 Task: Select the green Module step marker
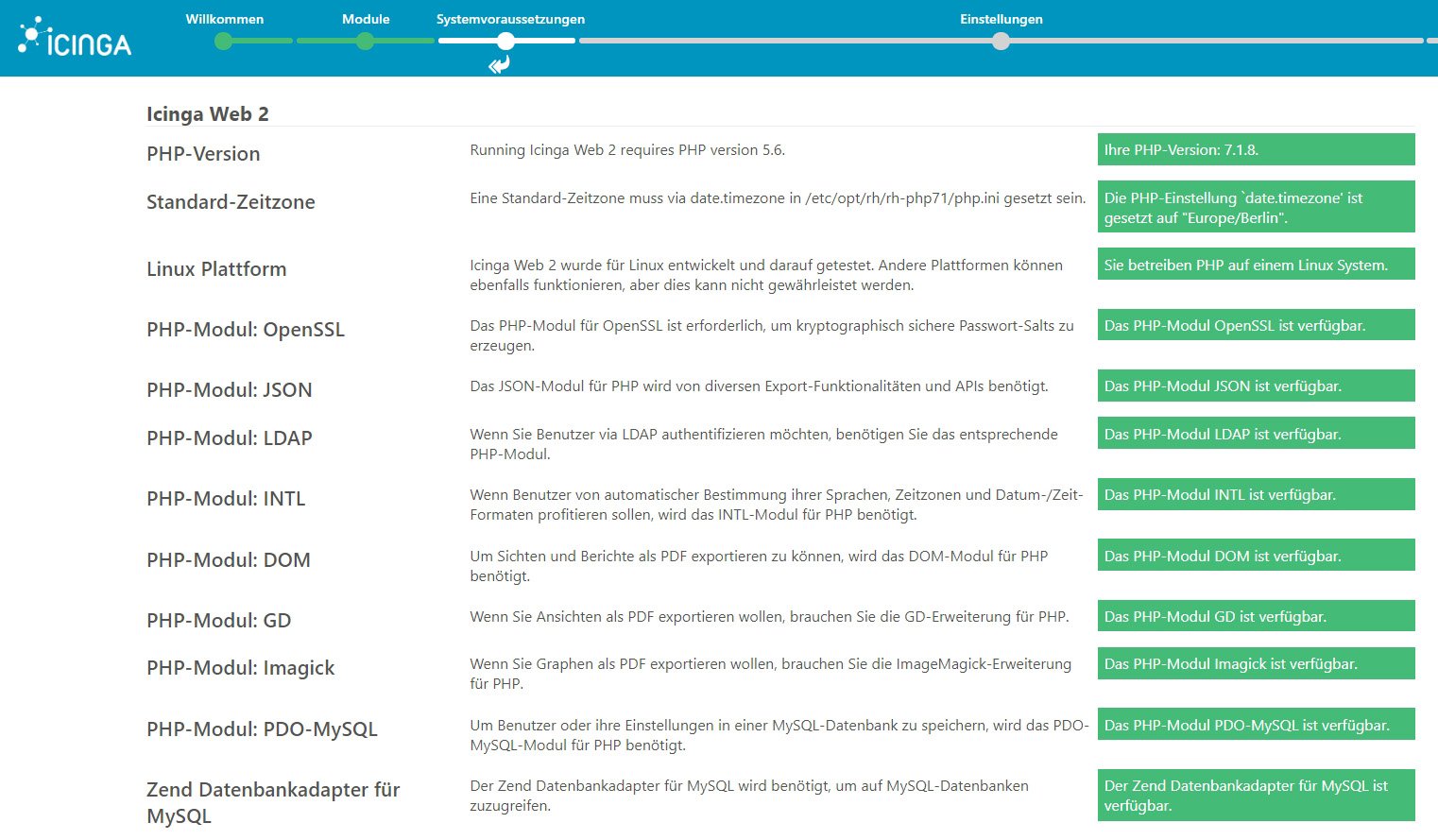(x=365, y=41)
